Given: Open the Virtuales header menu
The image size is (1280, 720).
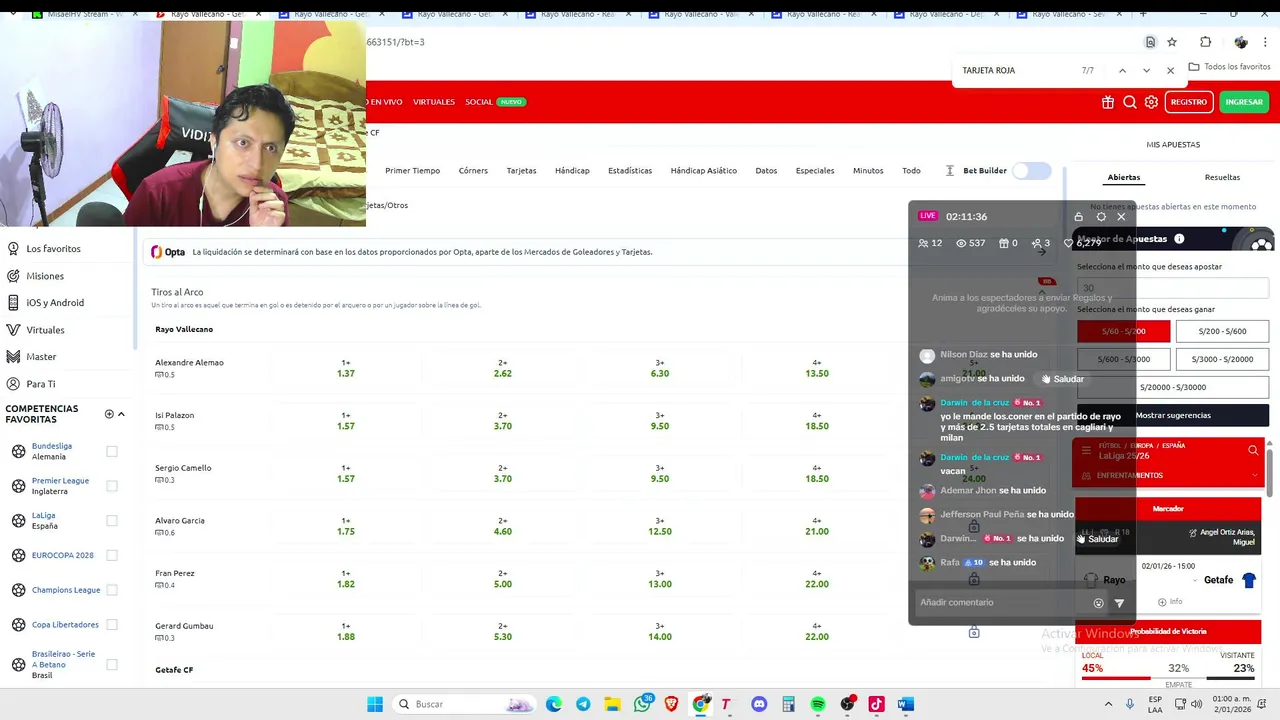Looking at the screenshot, I should tap(433, 102).
